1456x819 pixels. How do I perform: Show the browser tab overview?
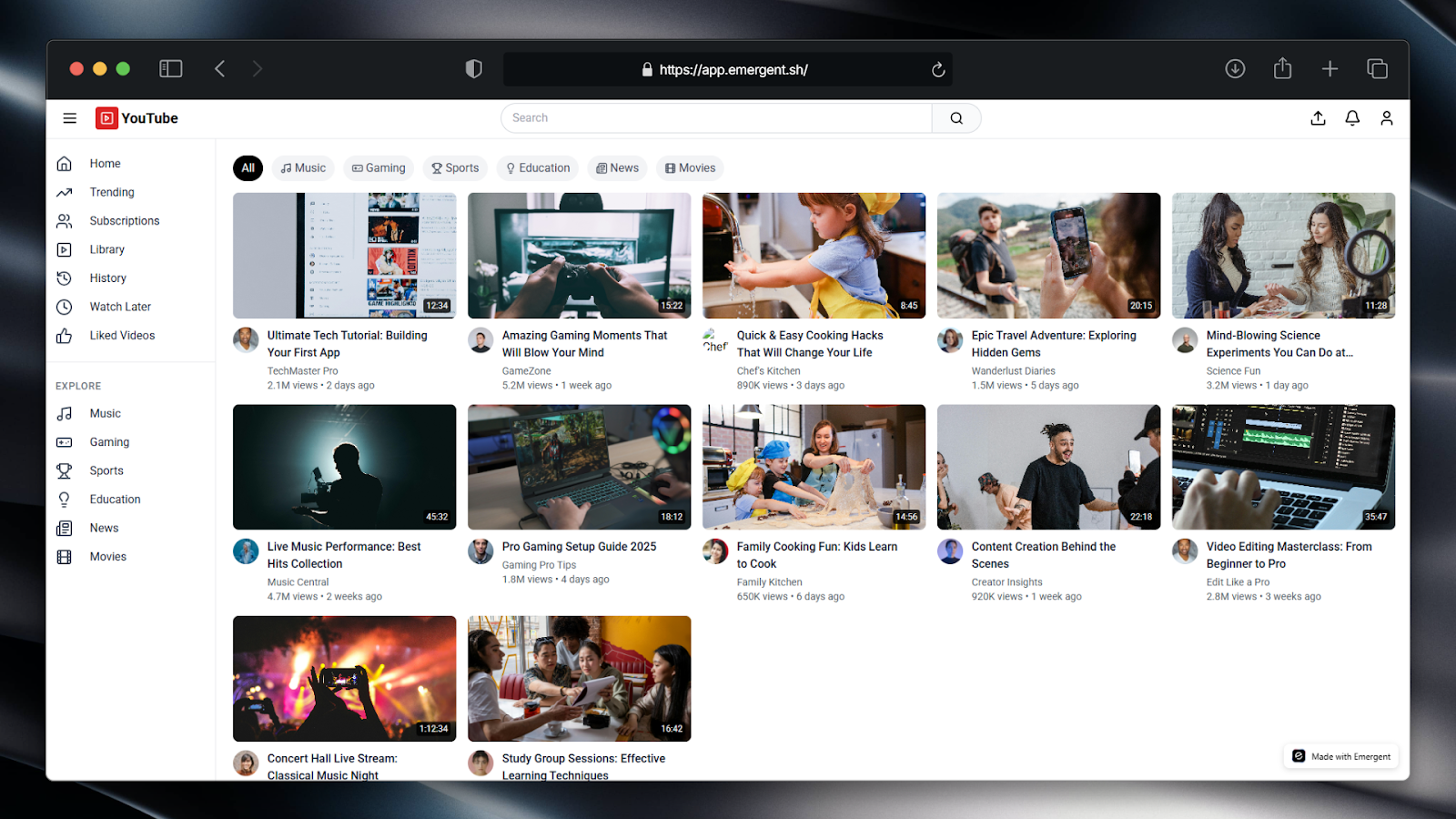pos(1377,69)
